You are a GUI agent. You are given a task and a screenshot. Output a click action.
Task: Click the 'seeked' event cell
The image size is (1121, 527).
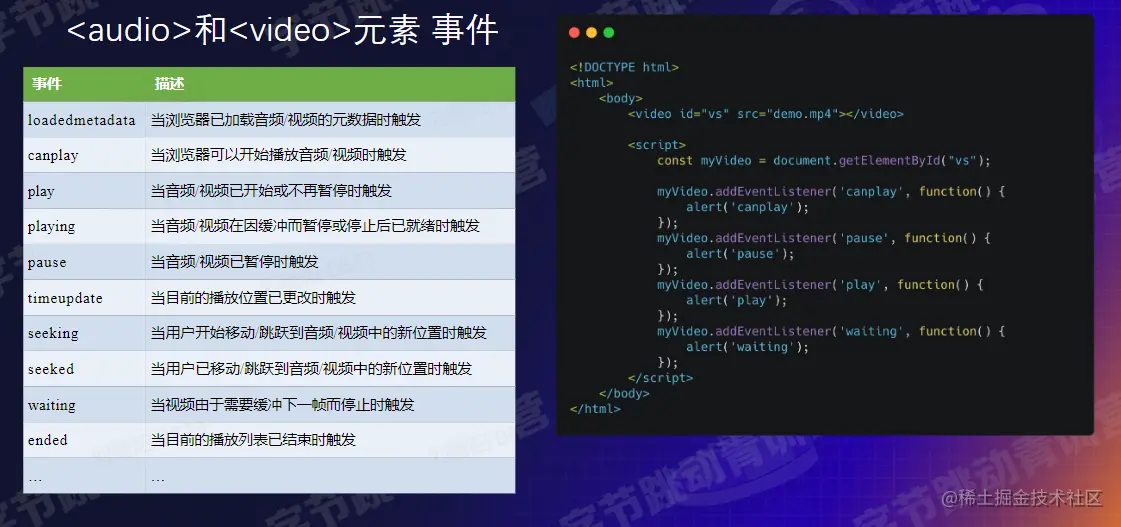(x=84, y=369)
